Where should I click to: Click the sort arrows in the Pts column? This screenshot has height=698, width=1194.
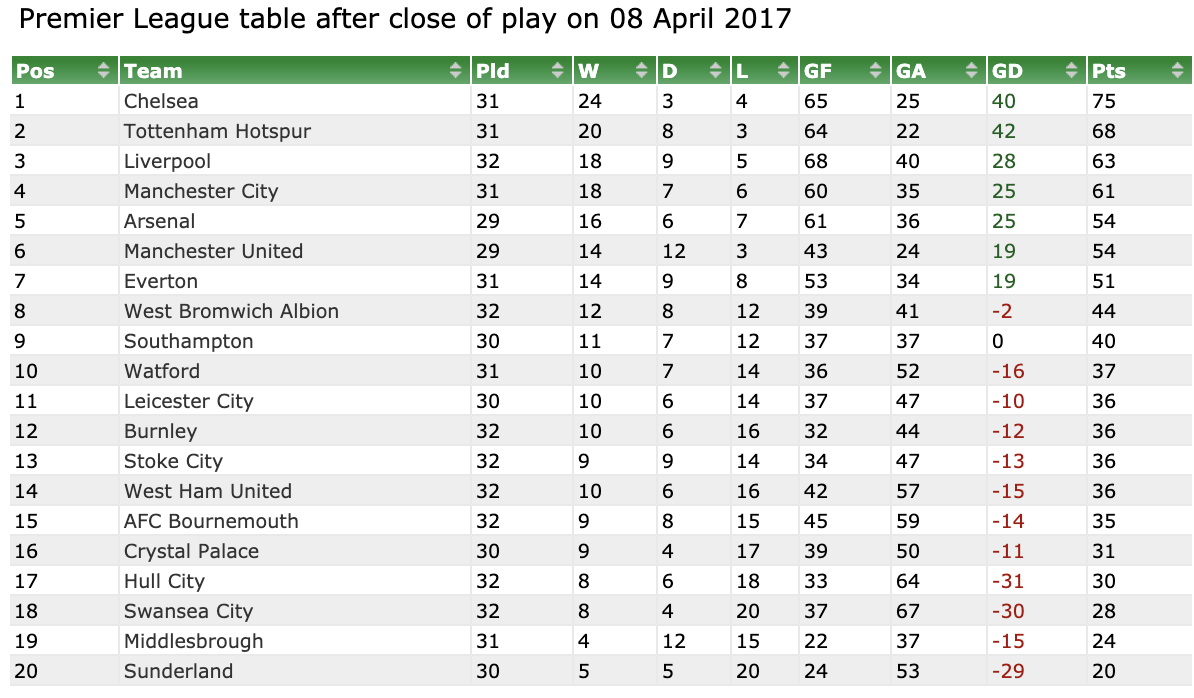pos(1176,71)
